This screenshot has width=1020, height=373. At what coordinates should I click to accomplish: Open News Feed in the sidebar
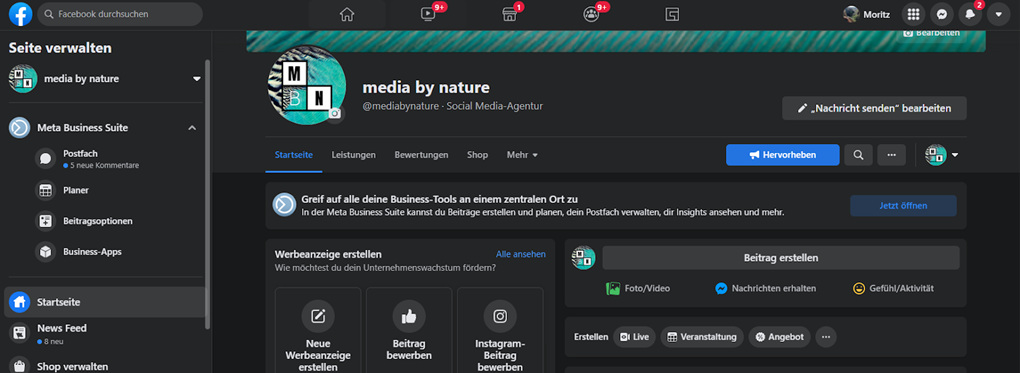coord(104,333)
